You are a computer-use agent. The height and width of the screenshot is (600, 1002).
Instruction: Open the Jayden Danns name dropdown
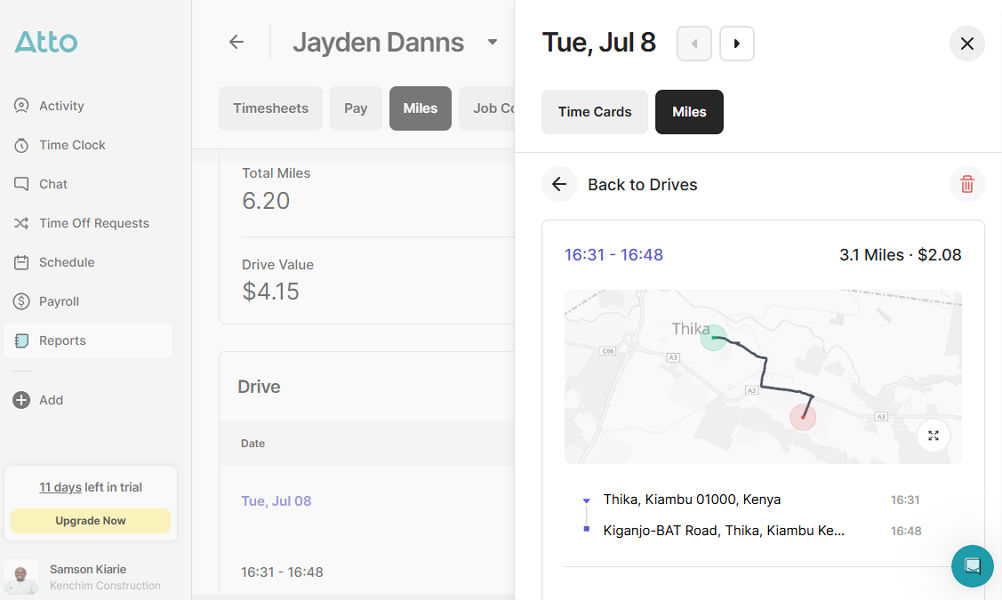pyautogui.click(x=491, y=42)
